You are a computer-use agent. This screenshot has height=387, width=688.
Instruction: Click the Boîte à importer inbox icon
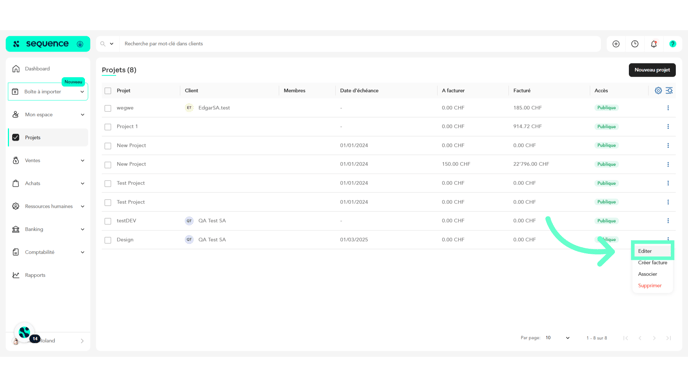(15, 92)
